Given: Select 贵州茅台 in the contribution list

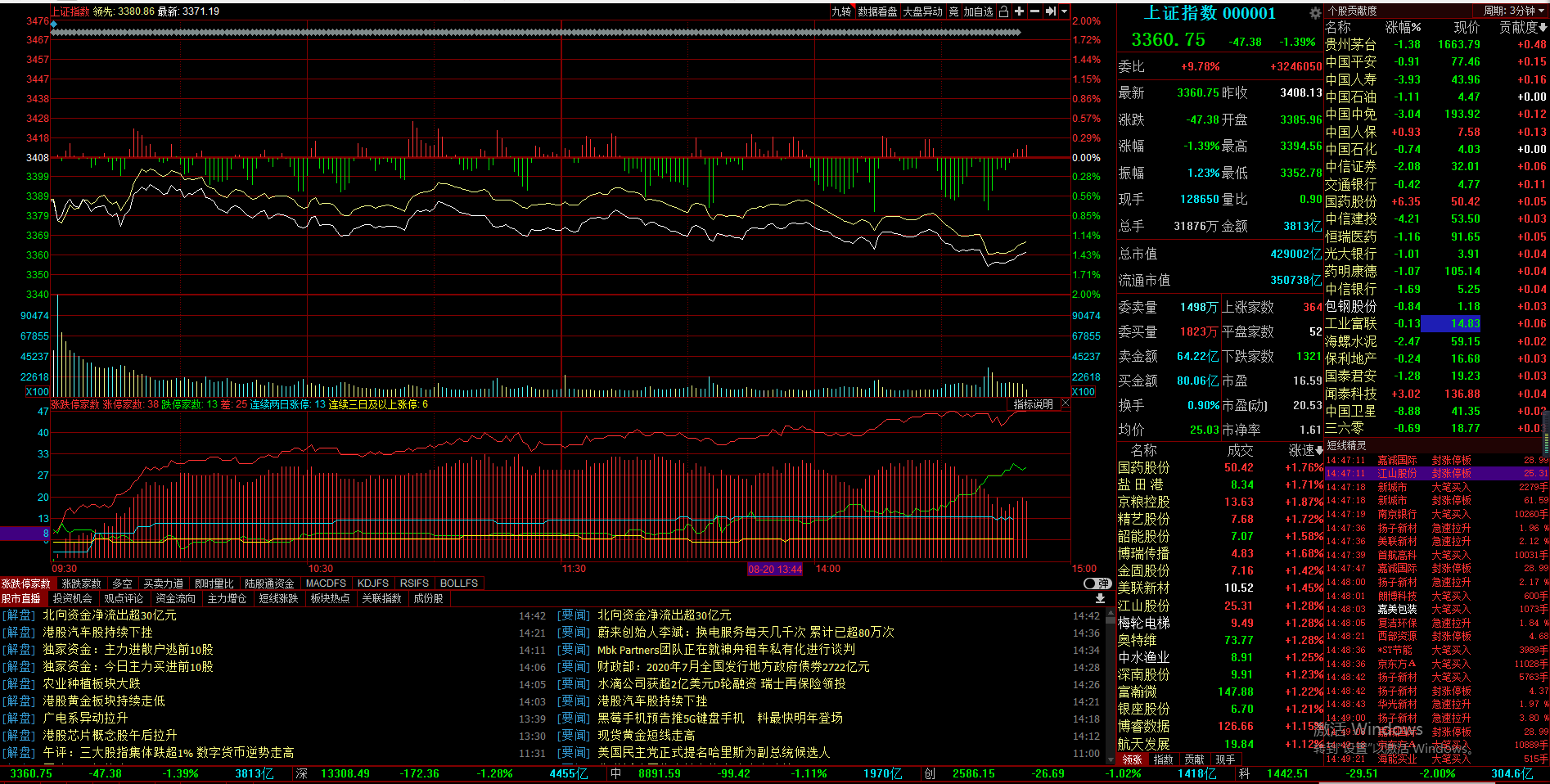Looking at the screenshot, I should click(1436, 44).
